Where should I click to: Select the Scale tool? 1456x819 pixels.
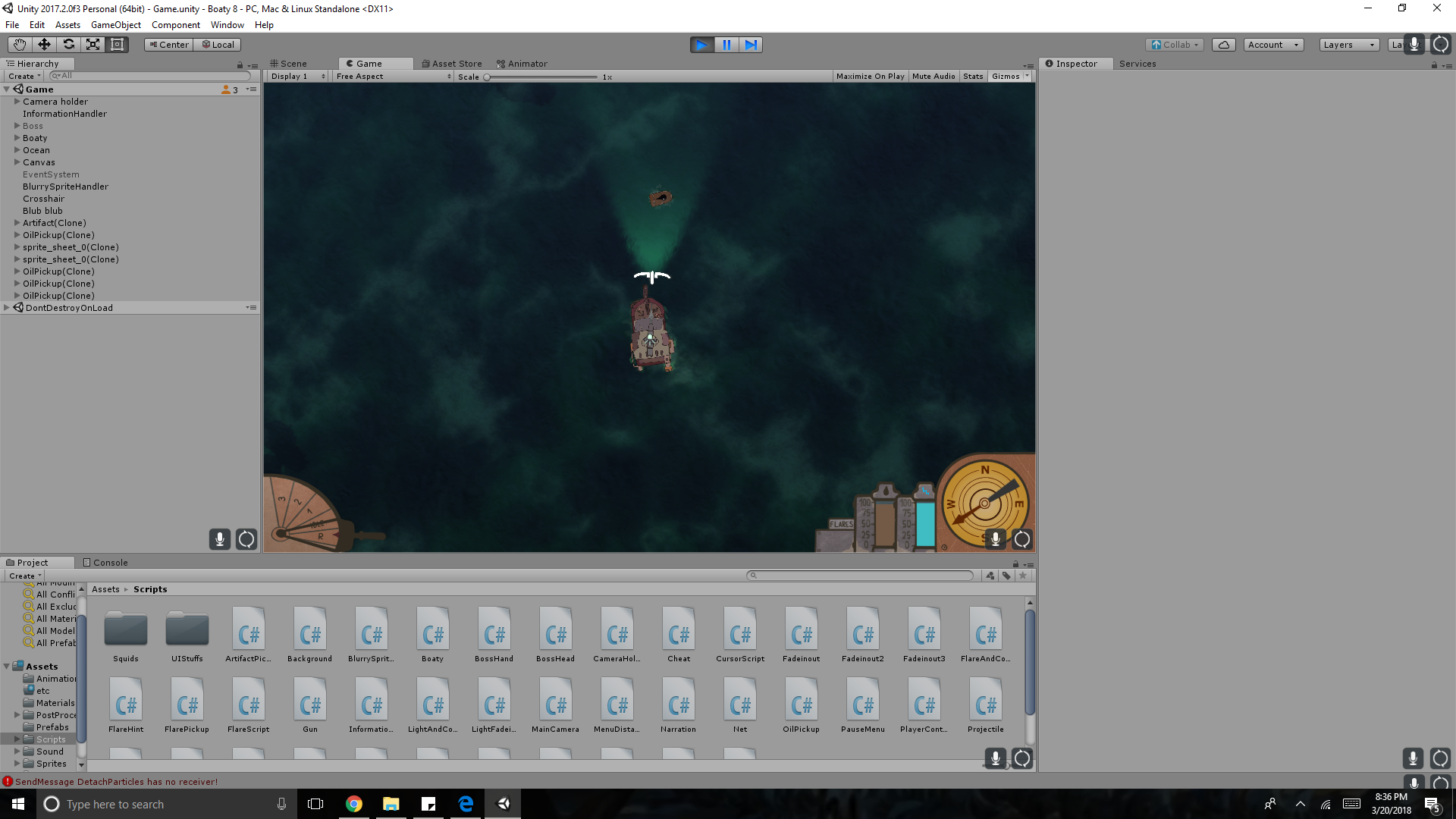click(93, 45)
